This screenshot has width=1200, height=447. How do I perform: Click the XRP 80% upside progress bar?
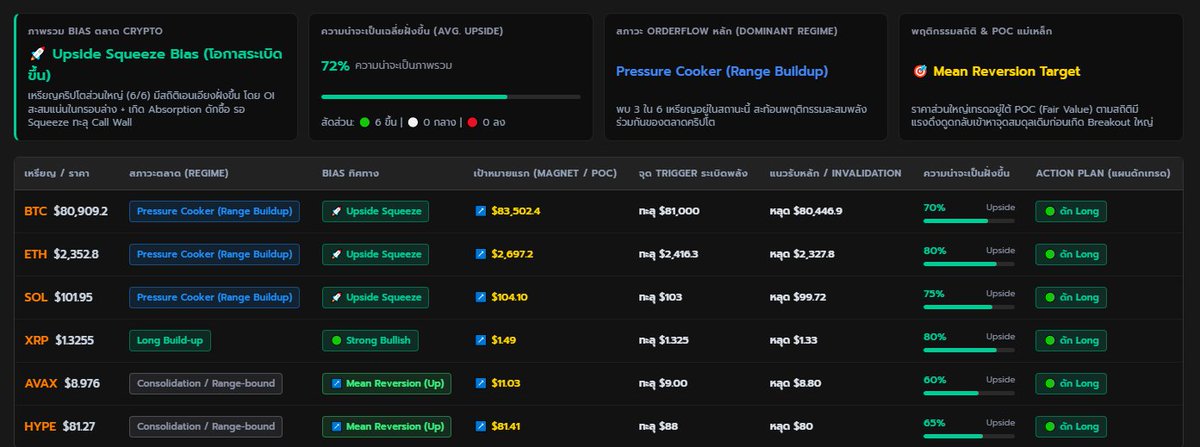pyautogui.click(x=969, y=349)
